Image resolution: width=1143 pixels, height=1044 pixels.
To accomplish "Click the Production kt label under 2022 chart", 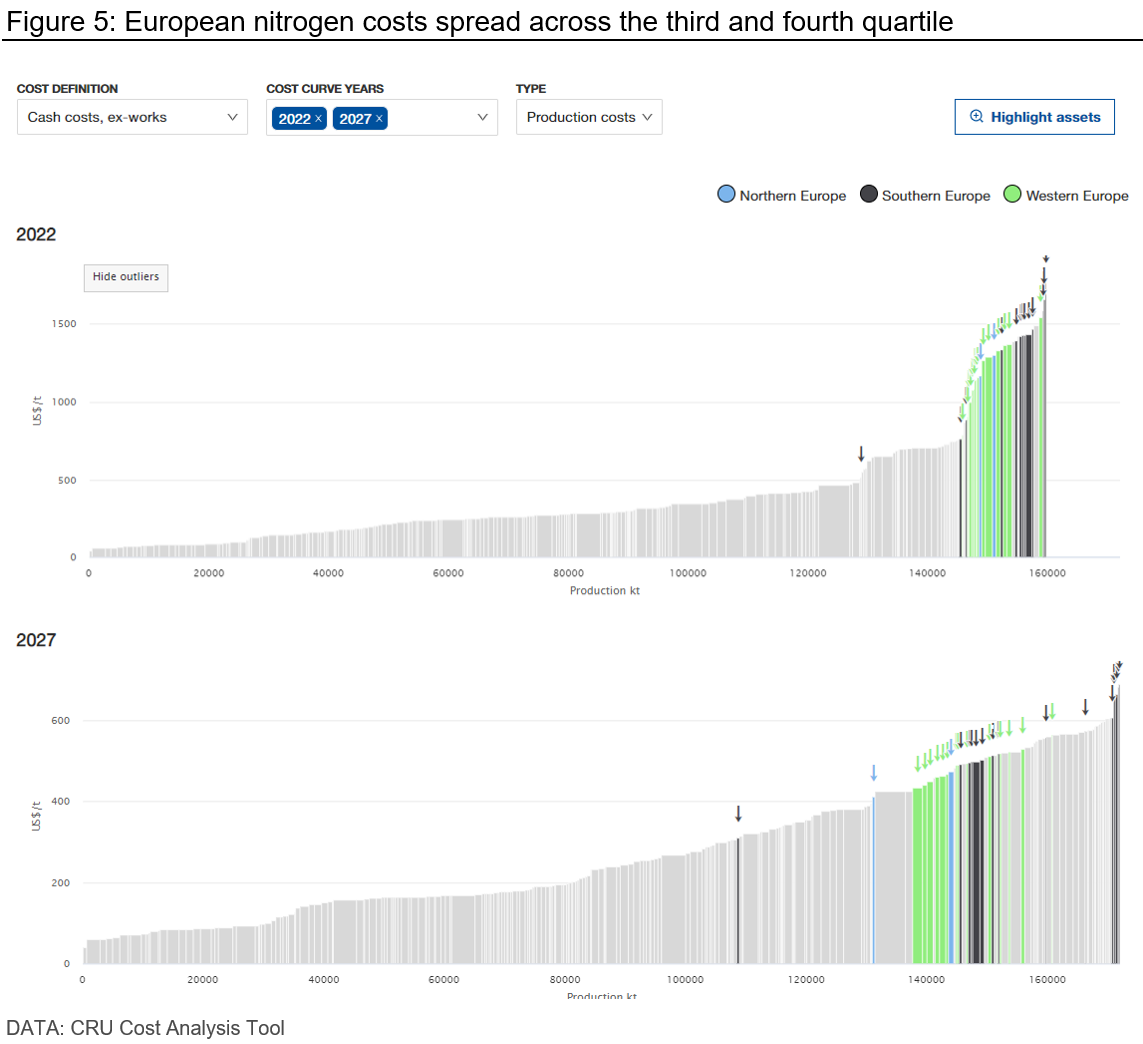I will [x=604, y=591].
